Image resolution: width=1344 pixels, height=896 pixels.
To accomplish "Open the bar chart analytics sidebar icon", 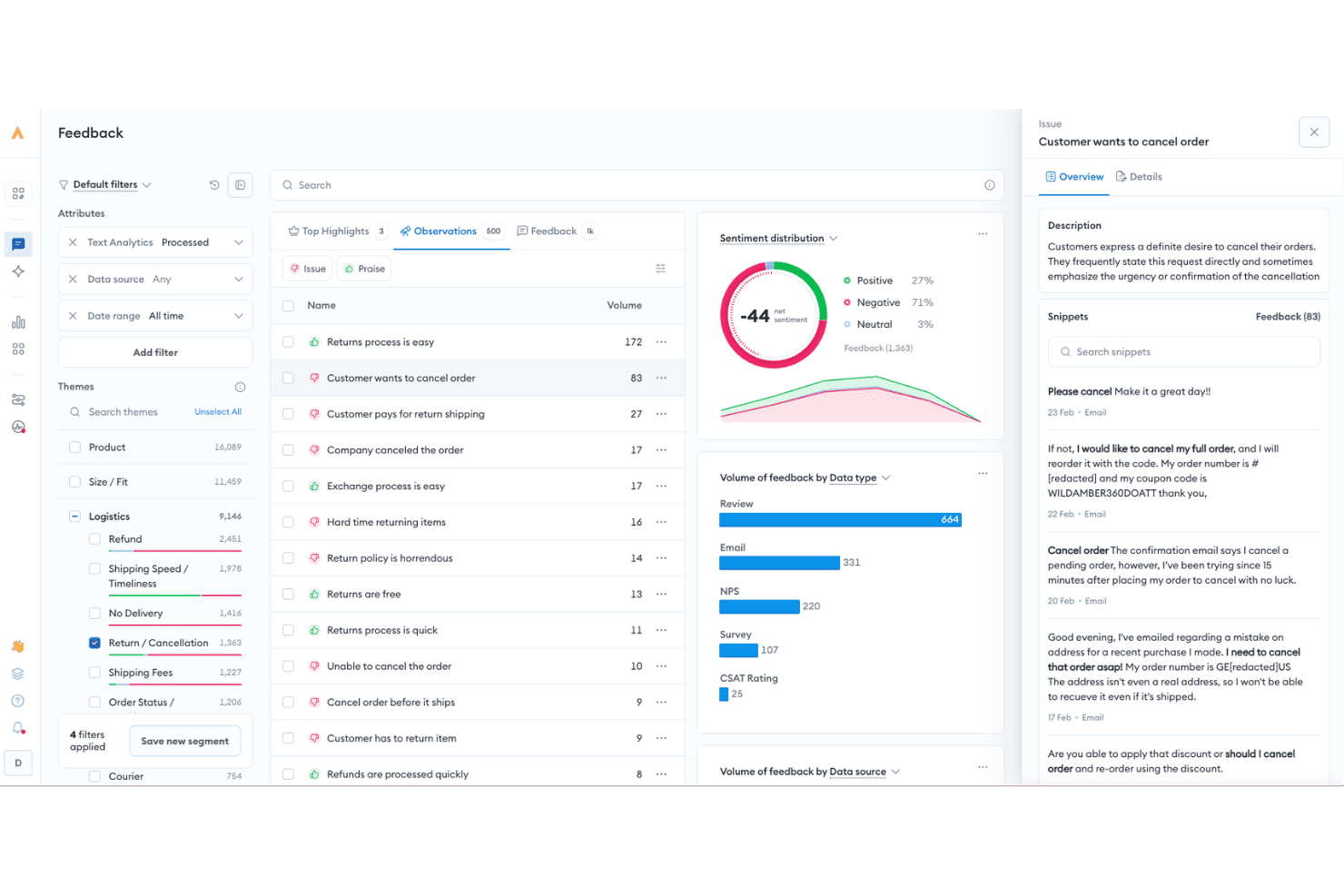I will click(x=18, y=322).
